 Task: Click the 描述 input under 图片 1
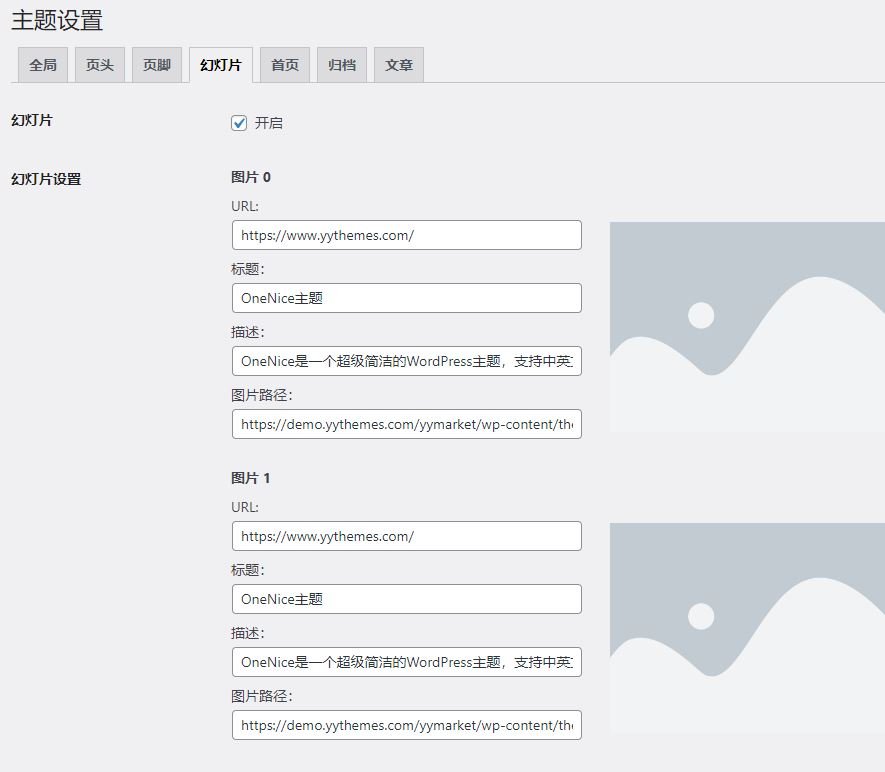click(406, 662)
